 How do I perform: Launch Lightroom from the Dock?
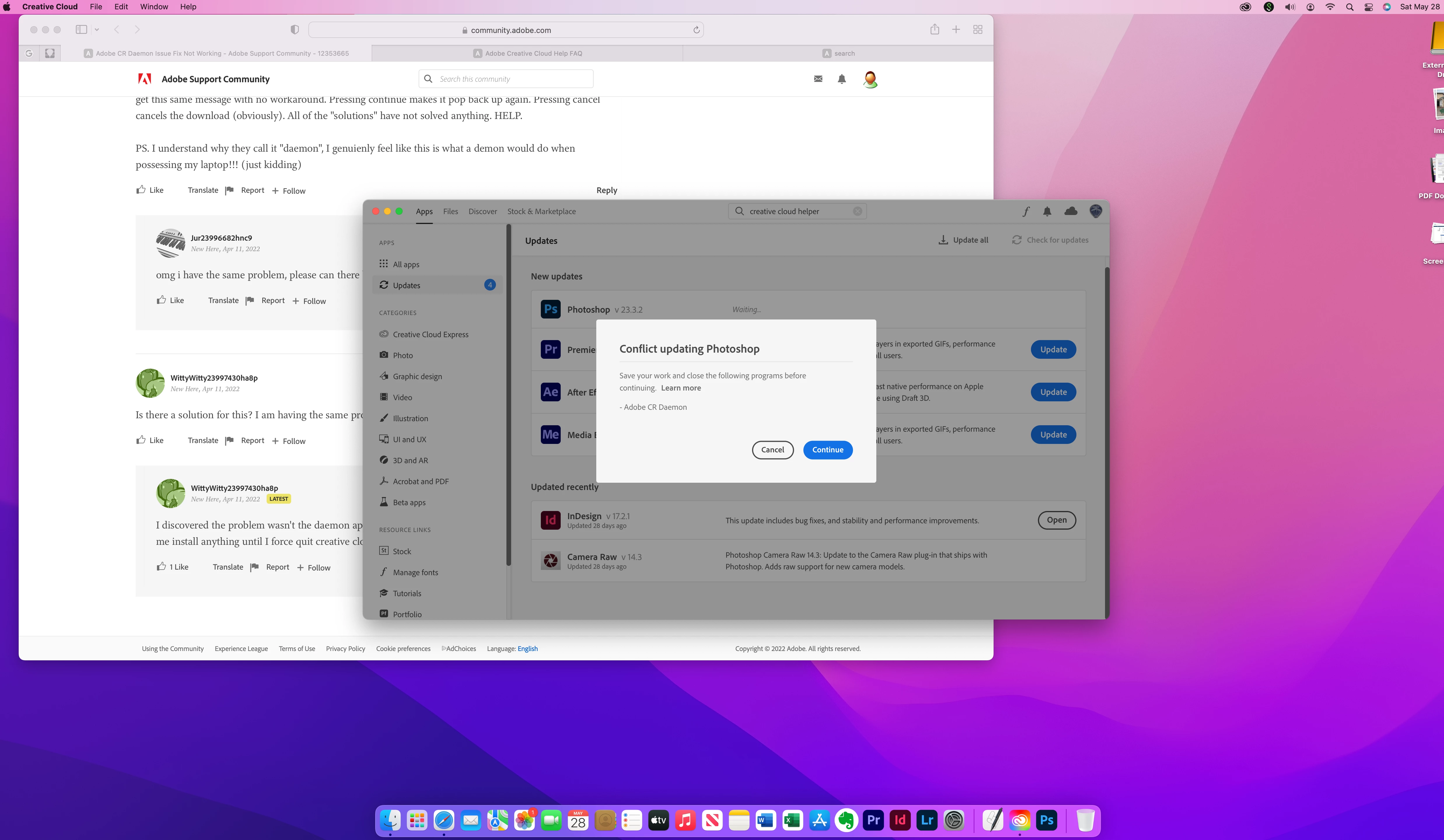point(926,820)
